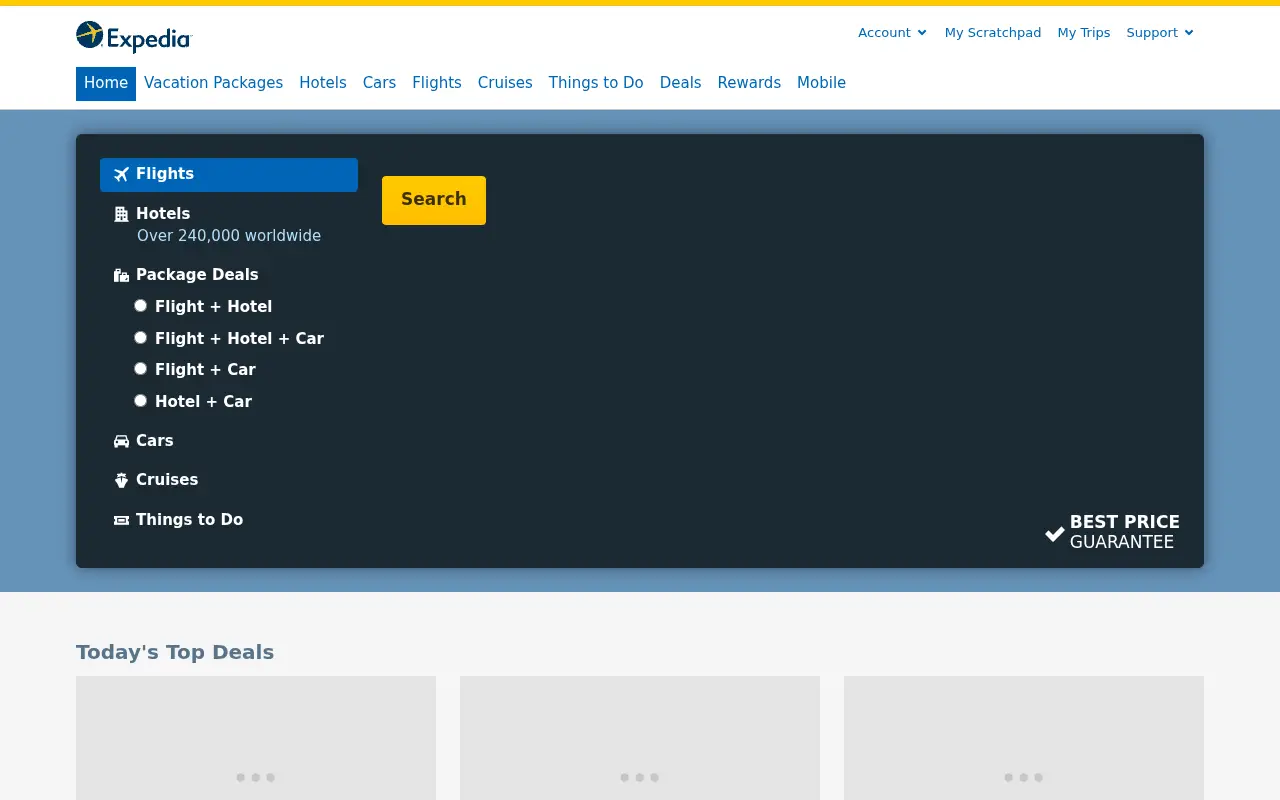Open Vacation Packages in top navigation
This screenshot has height=800, width=1280.
[x=213, y=83]
